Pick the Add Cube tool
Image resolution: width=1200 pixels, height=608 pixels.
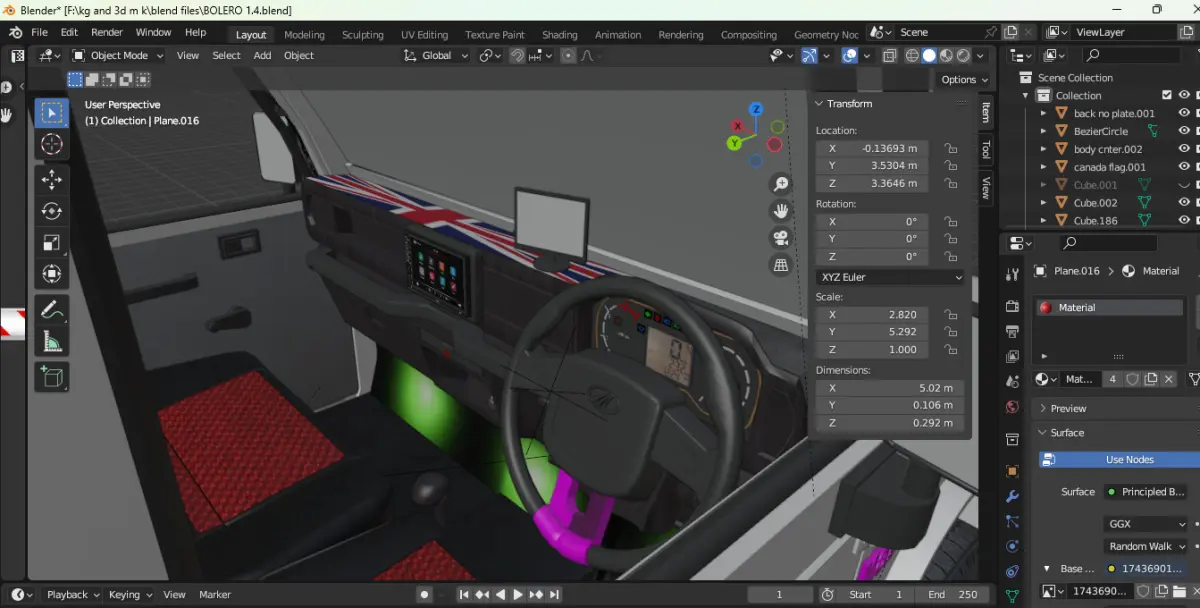[51, 377]
